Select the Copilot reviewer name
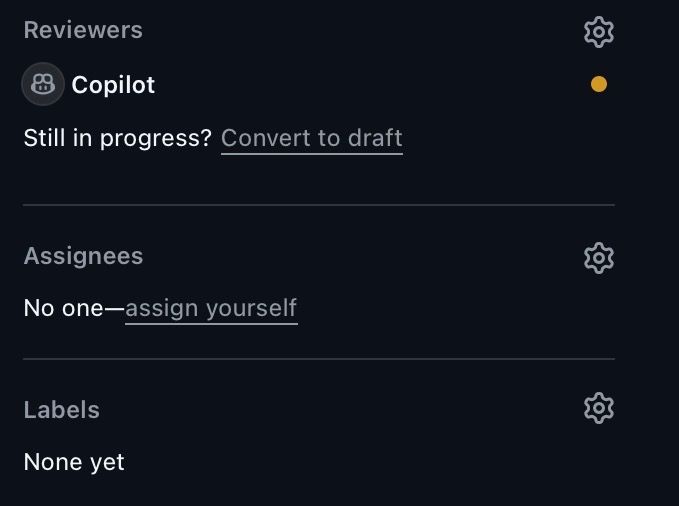This screenshot has height=506, width=679. [113, 85]
